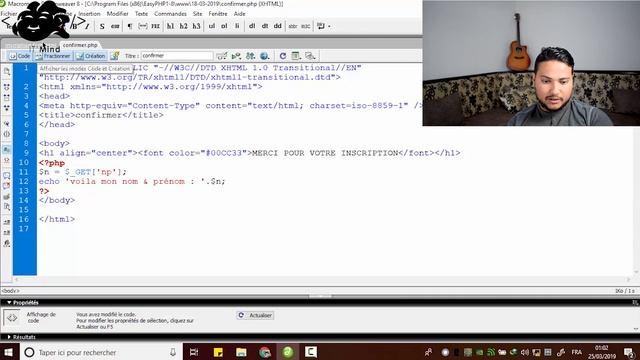The height and width of the screenshot is (360, 640).
Task: Click the indent code icon
Action: point(7,222)
